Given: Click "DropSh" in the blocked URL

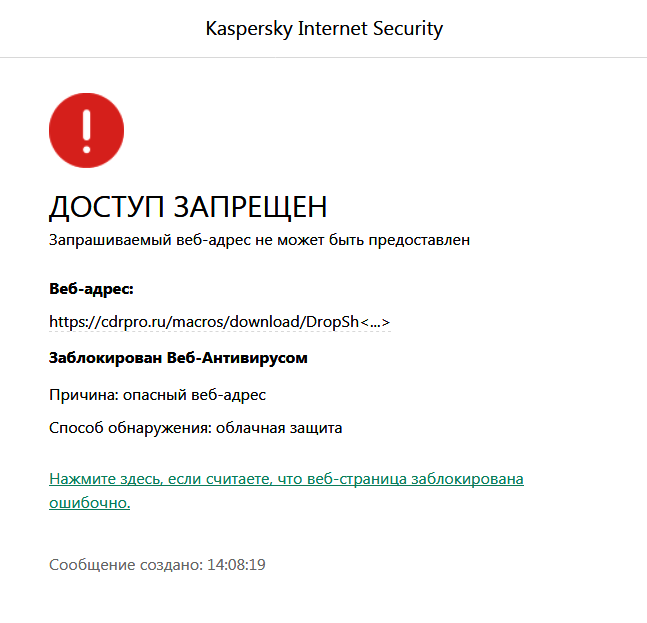Looking at the screenshot, I should coord(332,322).
